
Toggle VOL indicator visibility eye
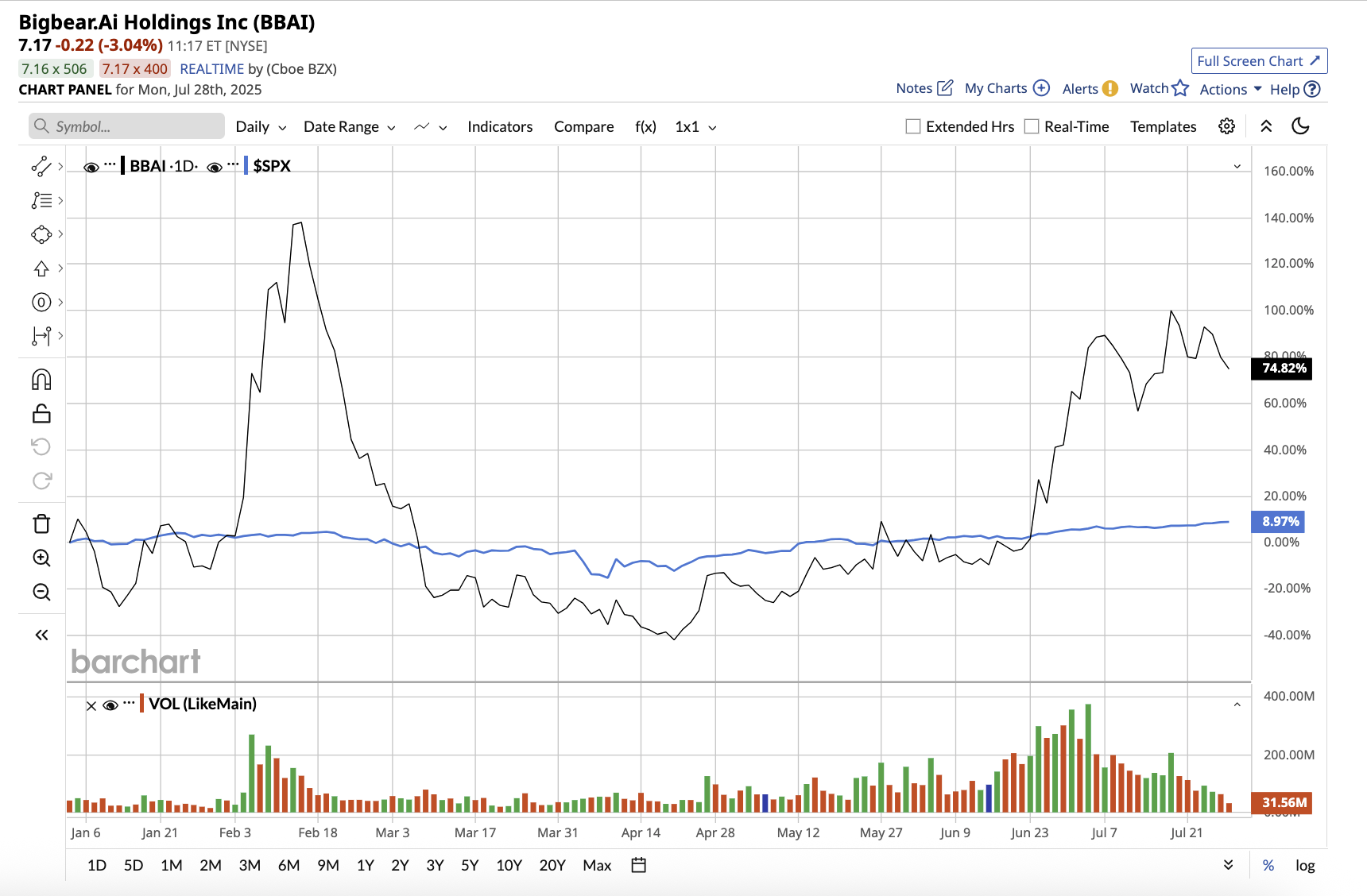click(110, 705)
